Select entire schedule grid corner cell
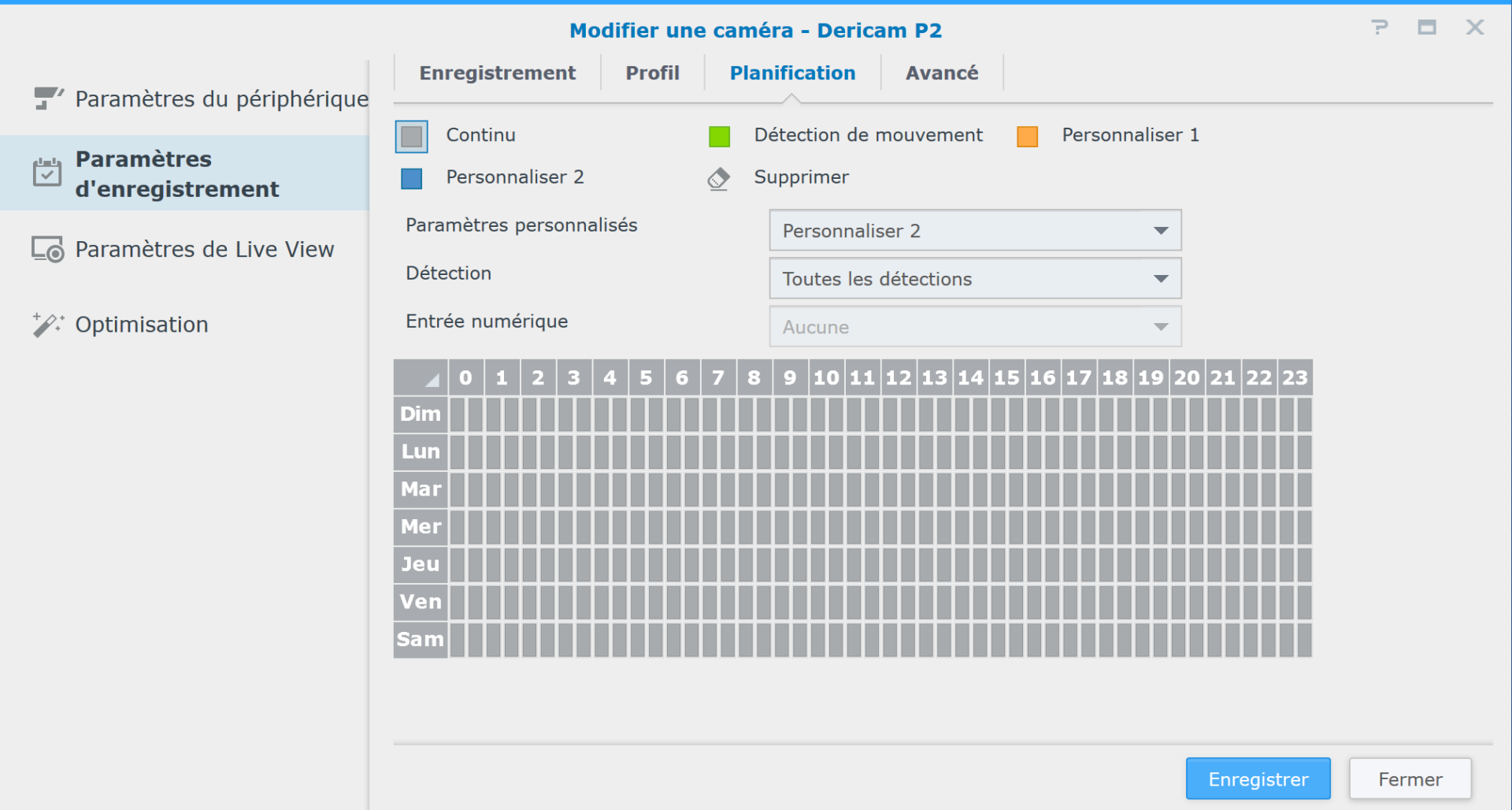This screenshot has width=1512, height=810. pyautogui.click(x=421, y=377)
